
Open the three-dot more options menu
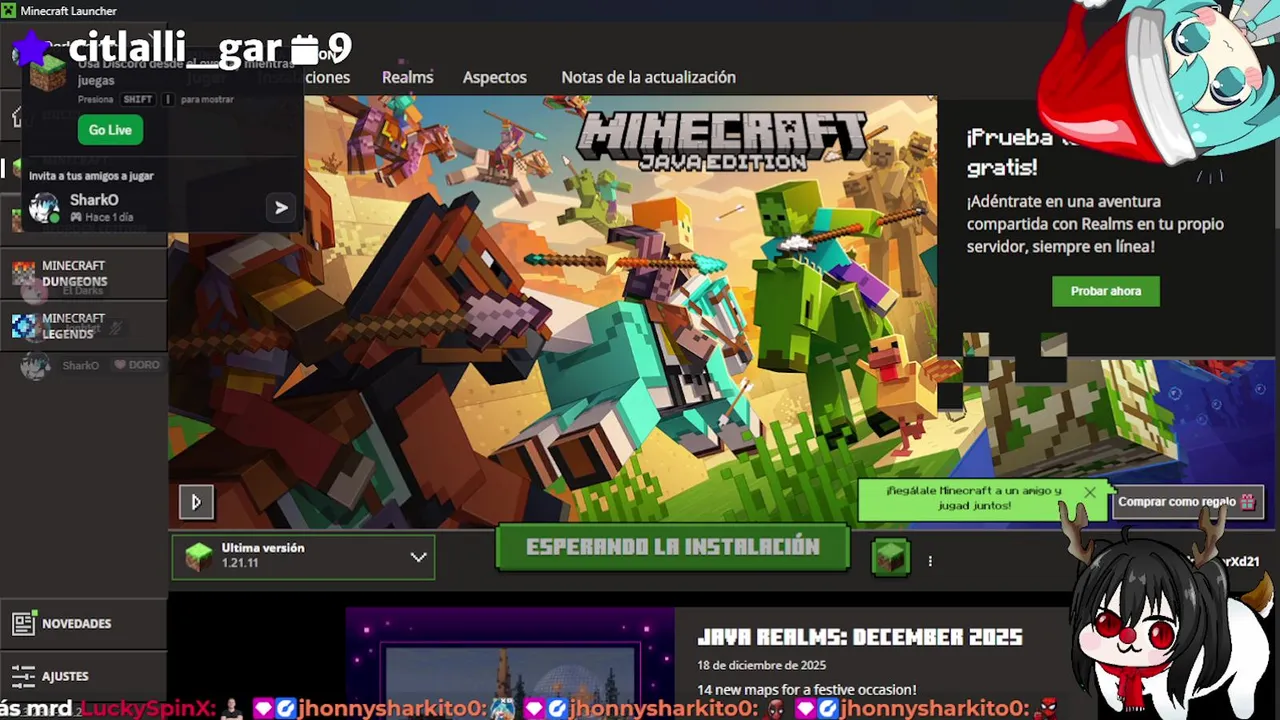tap(930, 561)
